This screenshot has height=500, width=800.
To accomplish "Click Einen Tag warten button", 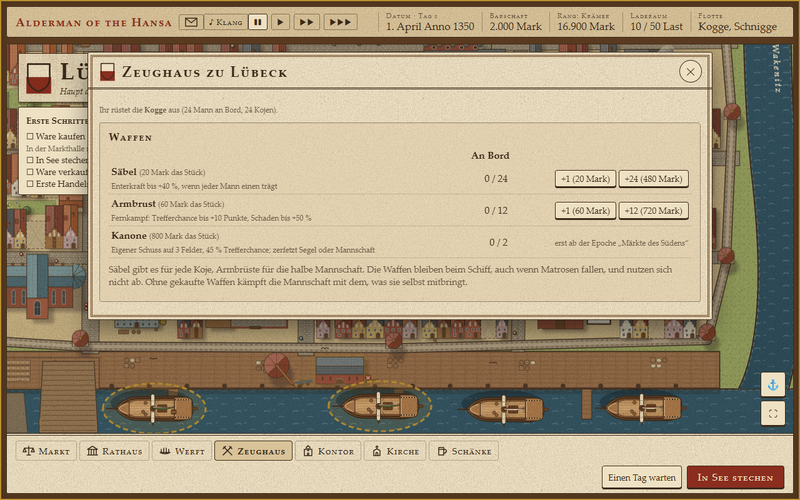I will (641, 478).
